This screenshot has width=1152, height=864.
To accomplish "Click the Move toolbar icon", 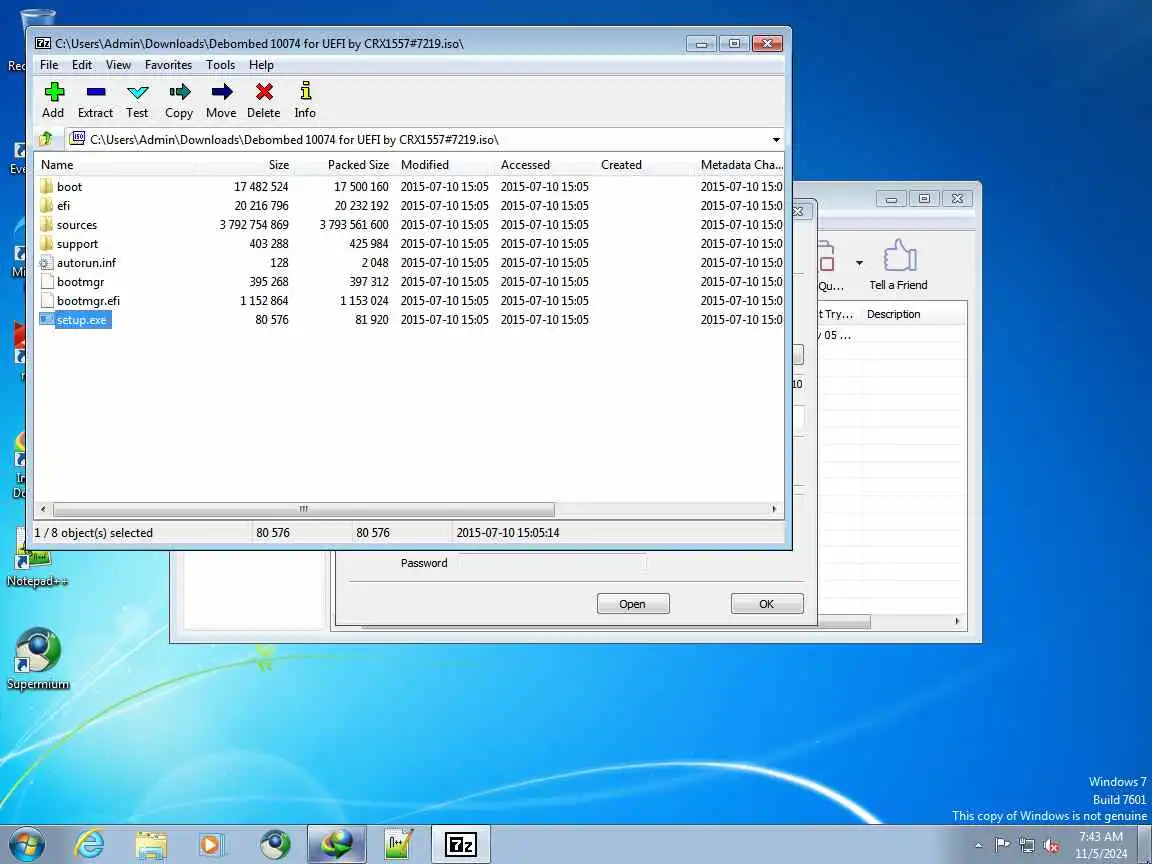I will [221, 92].
